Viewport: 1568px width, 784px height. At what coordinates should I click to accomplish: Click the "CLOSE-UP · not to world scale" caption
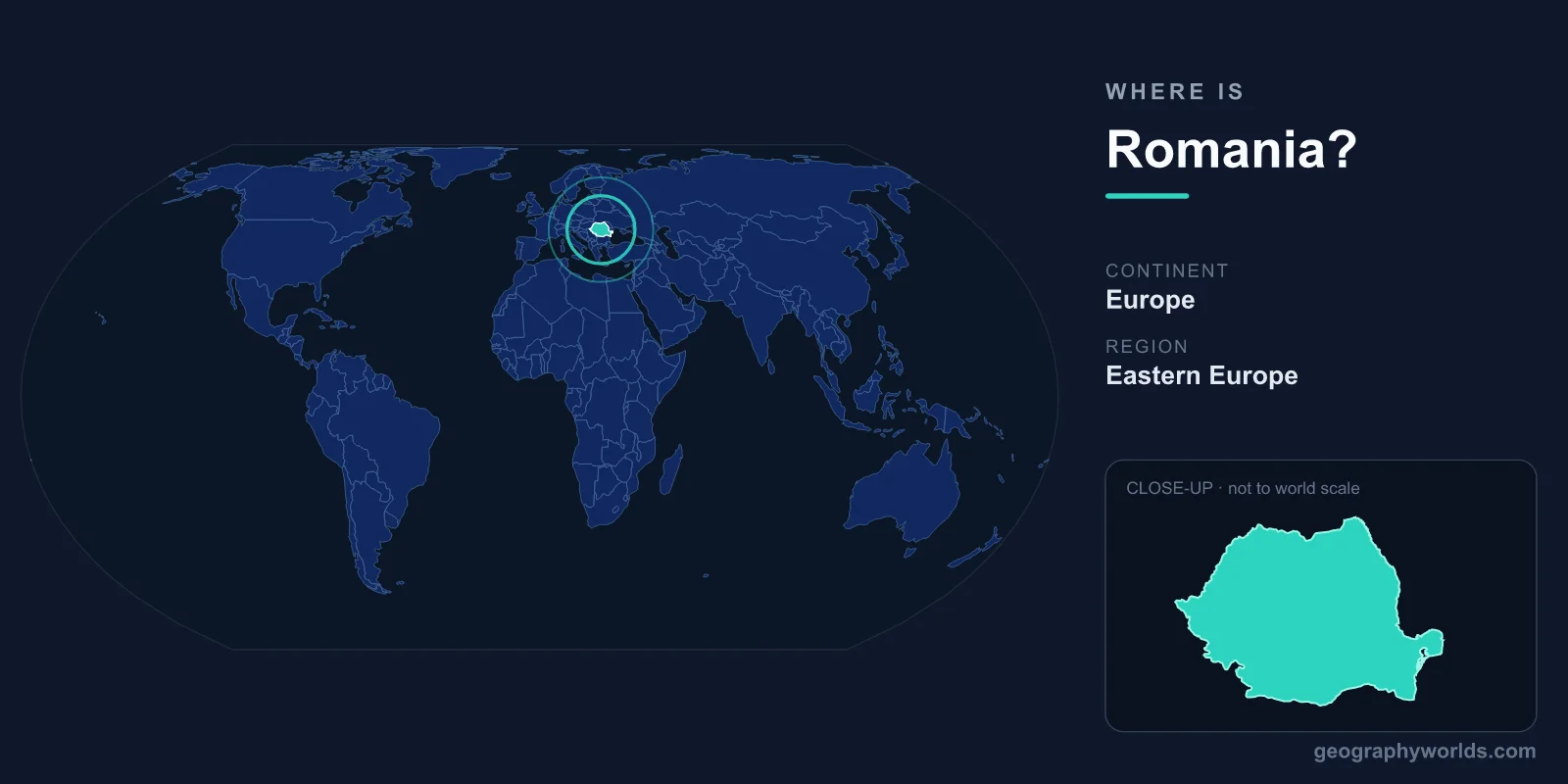(1243, 488)
